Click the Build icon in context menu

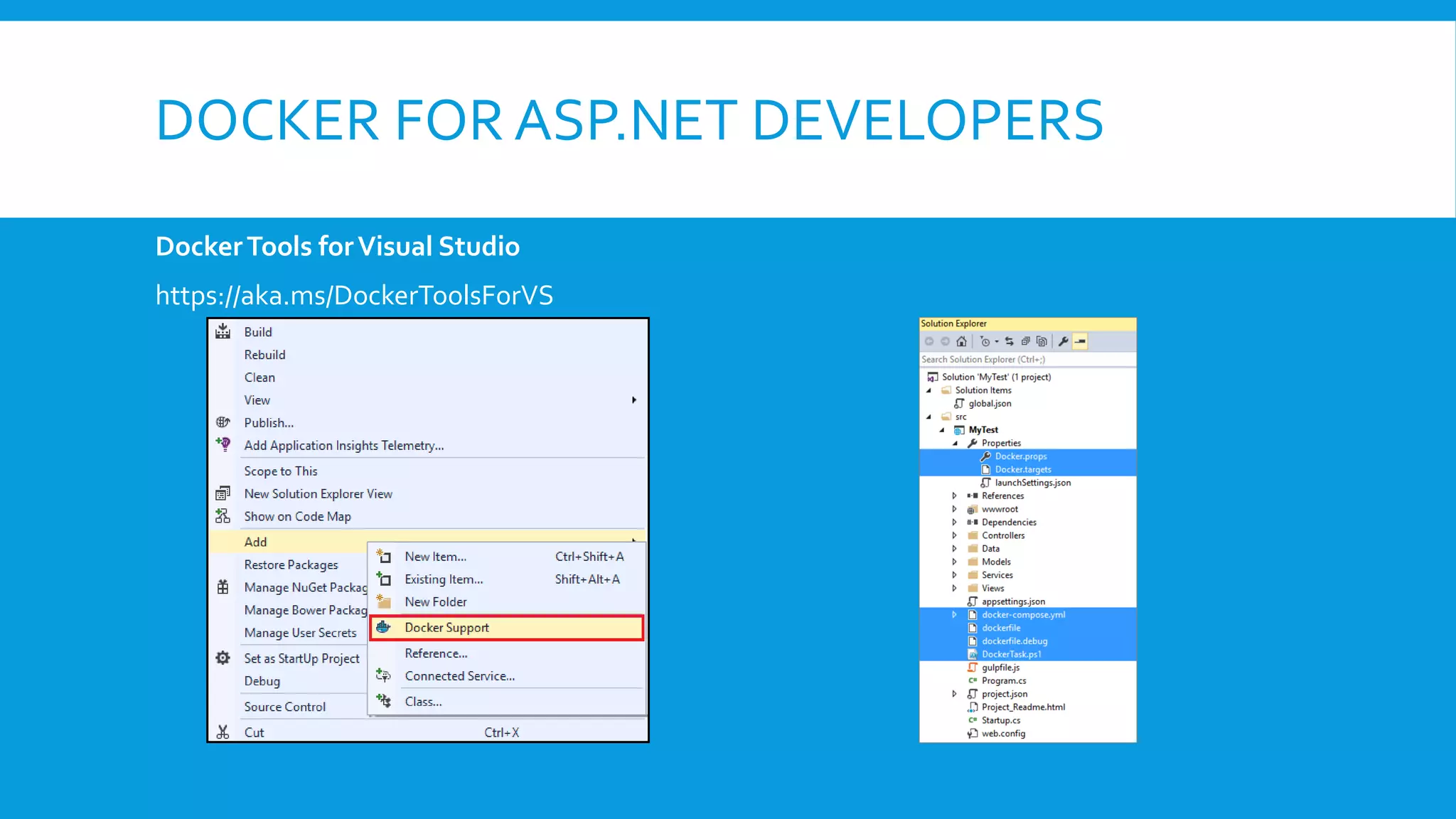click(223, 331)
